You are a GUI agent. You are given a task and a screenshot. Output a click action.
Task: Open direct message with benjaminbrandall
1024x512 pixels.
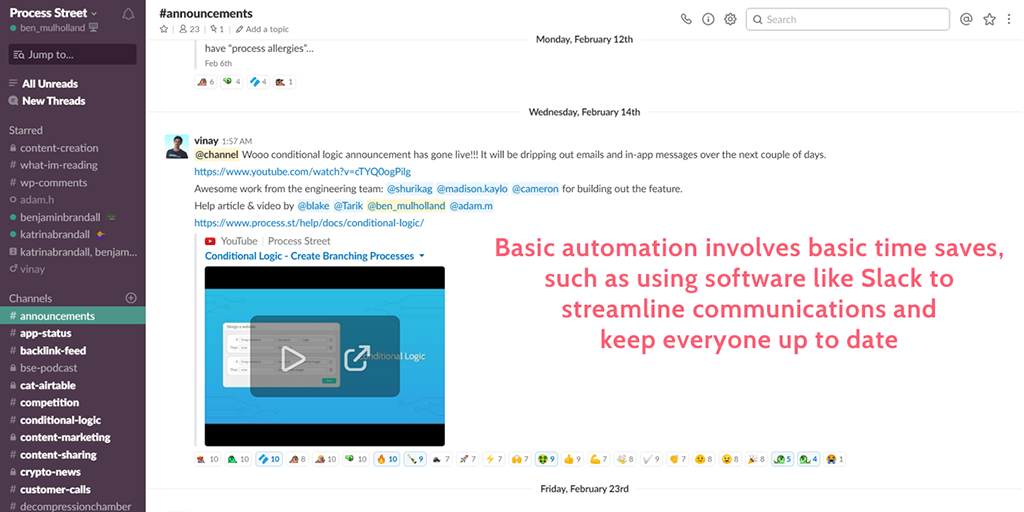(62, 217)
